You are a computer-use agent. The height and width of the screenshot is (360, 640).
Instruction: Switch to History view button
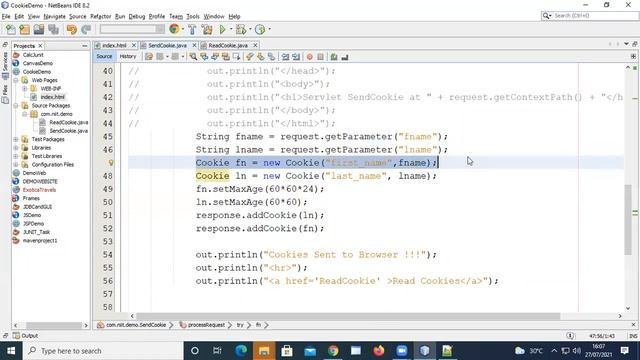128,57
